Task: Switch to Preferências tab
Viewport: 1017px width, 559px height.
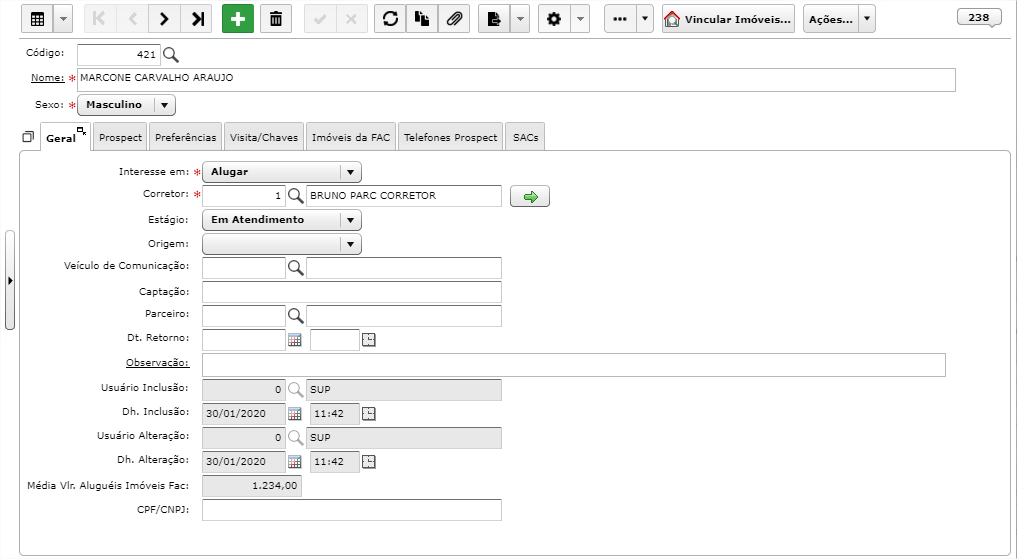Action: [185, 137]
